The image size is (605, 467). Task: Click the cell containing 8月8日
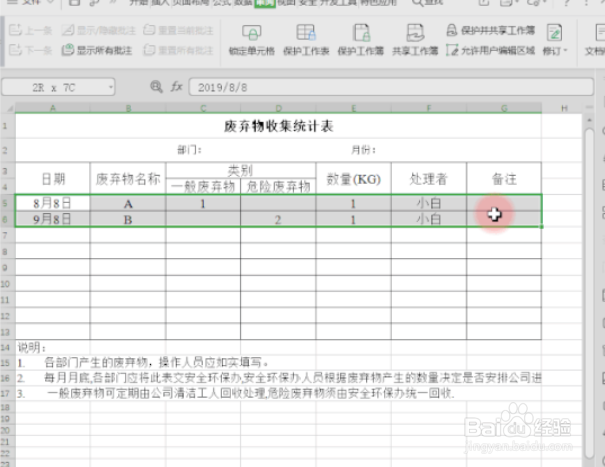52,203
